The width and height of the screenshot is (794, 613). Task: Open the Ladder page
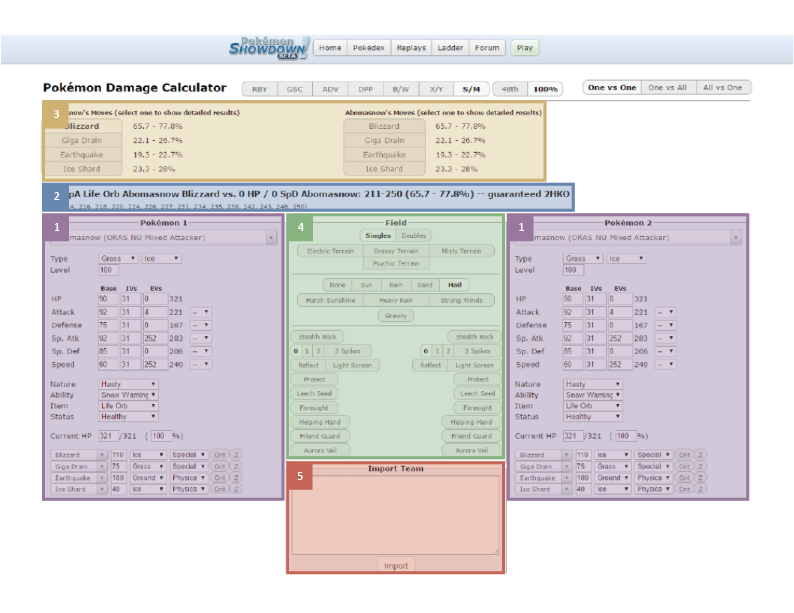pos(450,48)
